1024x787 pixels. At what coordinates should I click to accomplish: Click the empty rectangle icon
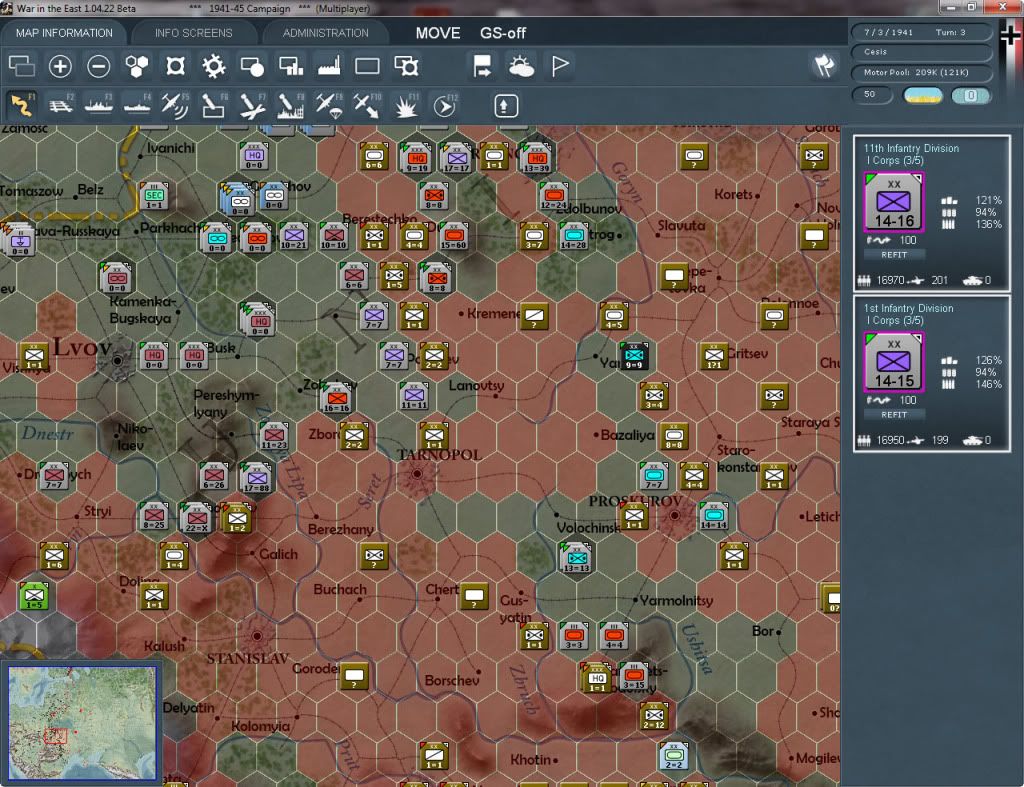tap(367, 66)
